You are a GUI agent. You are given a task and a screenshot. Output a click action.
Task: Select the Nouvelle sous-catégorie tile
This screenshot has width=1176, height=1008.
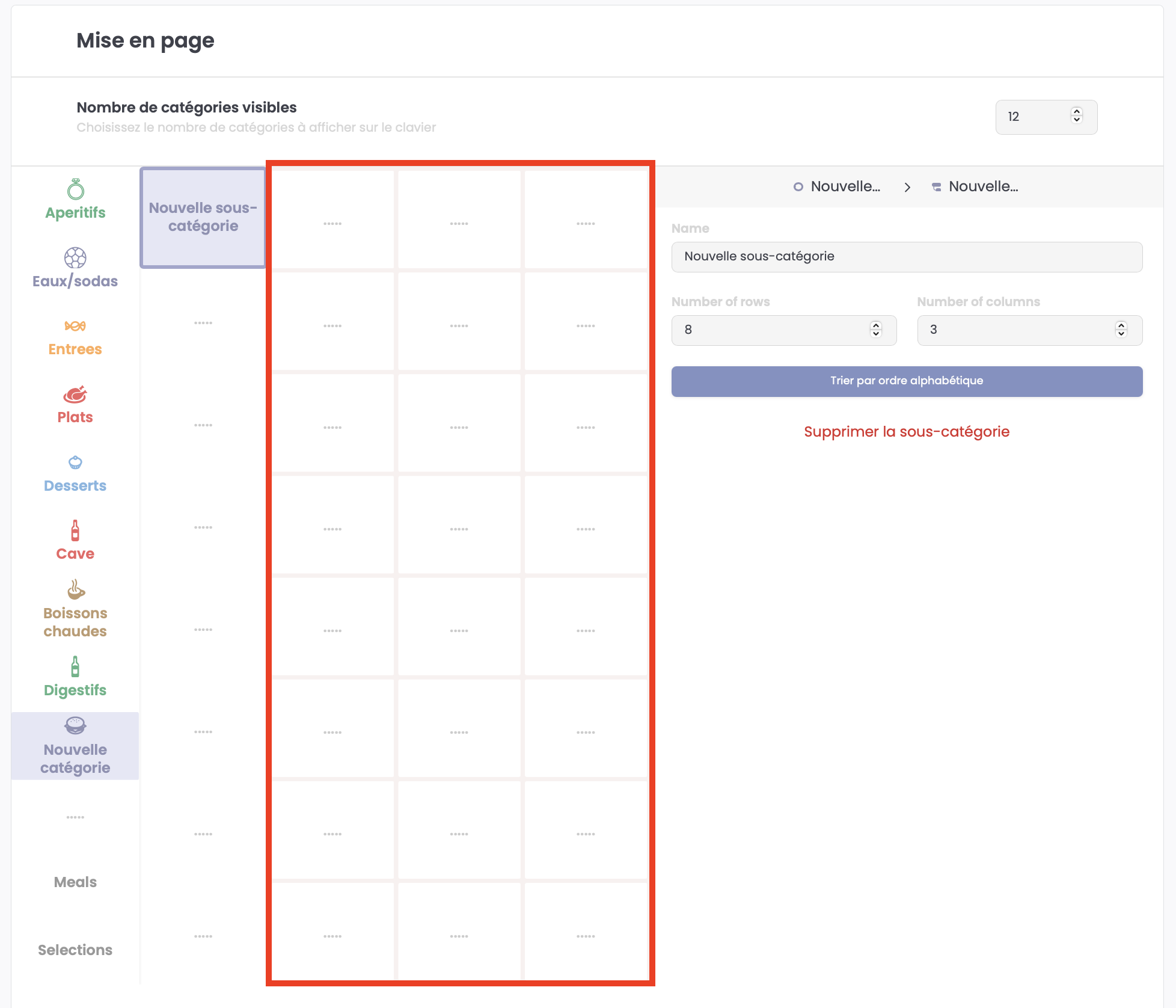coord(203,217)
